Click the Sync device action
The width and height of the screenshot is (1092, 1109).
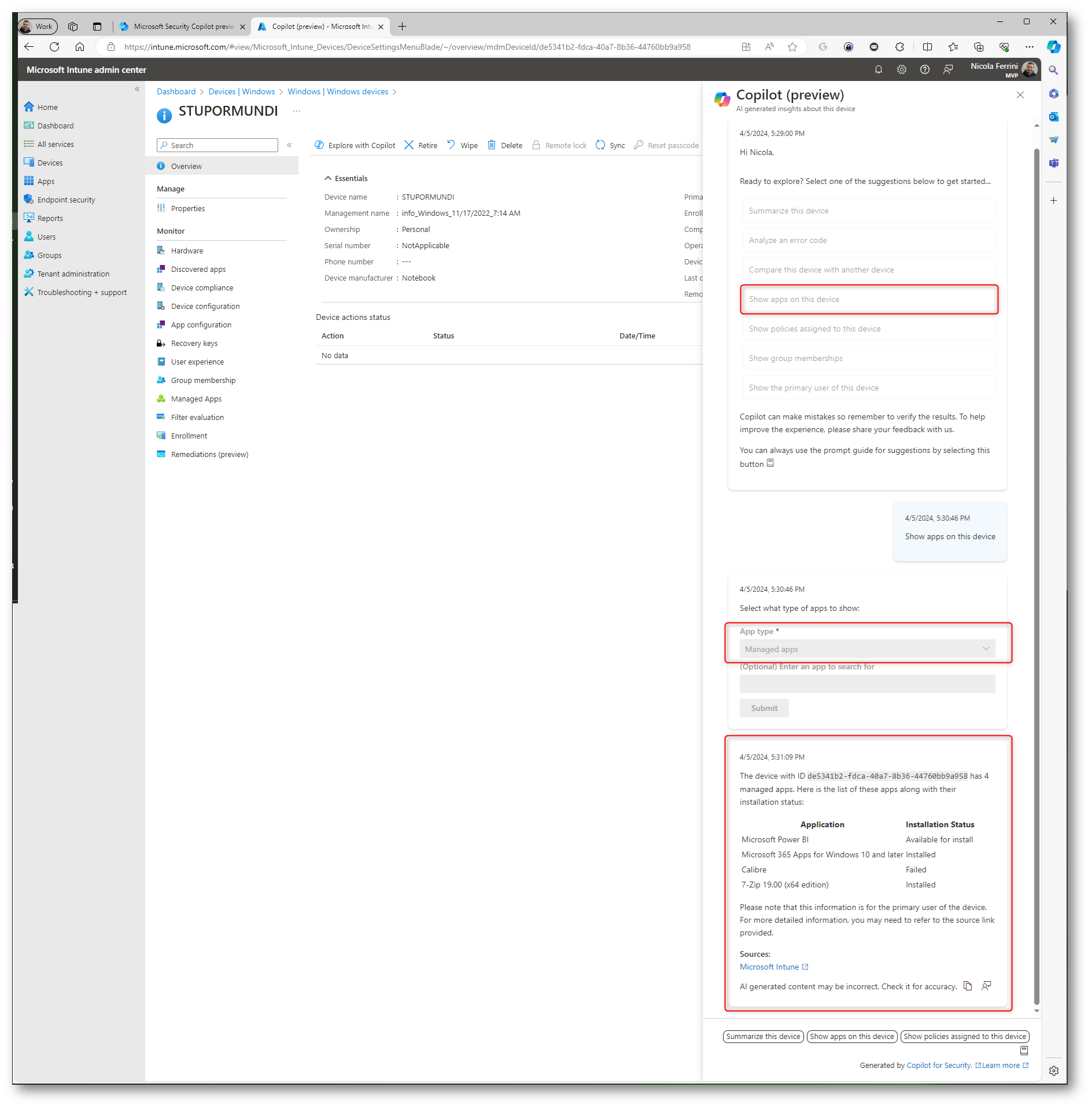coord(610,145)
